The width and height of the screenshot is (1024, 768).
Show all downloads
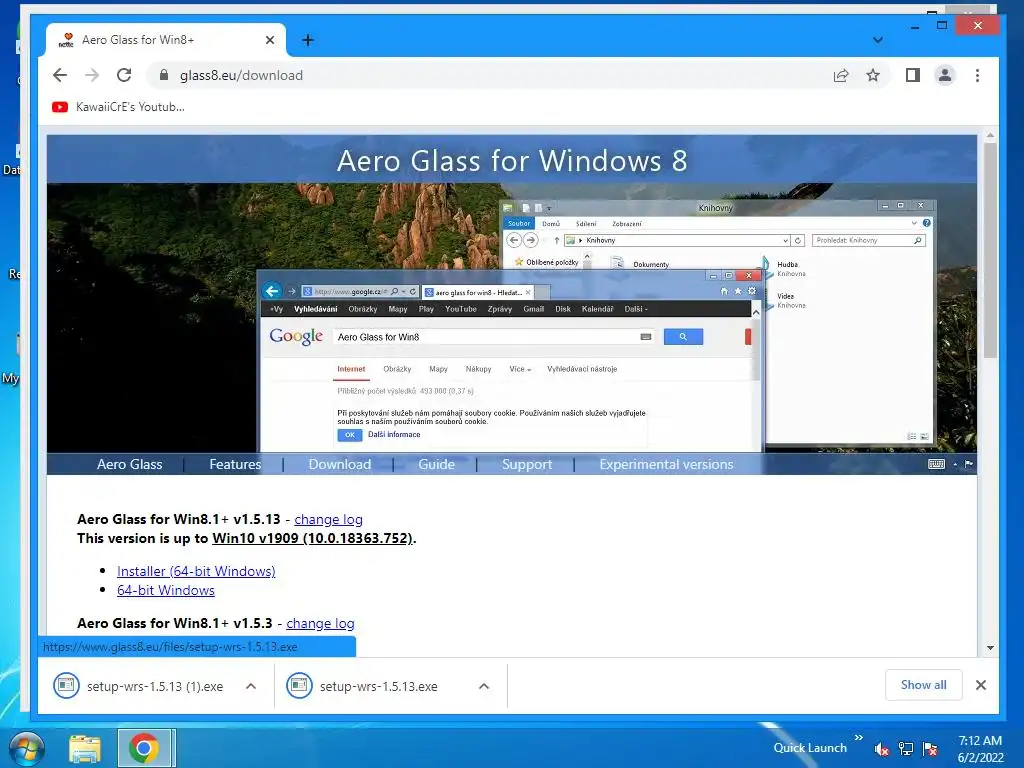coord(923,685)
